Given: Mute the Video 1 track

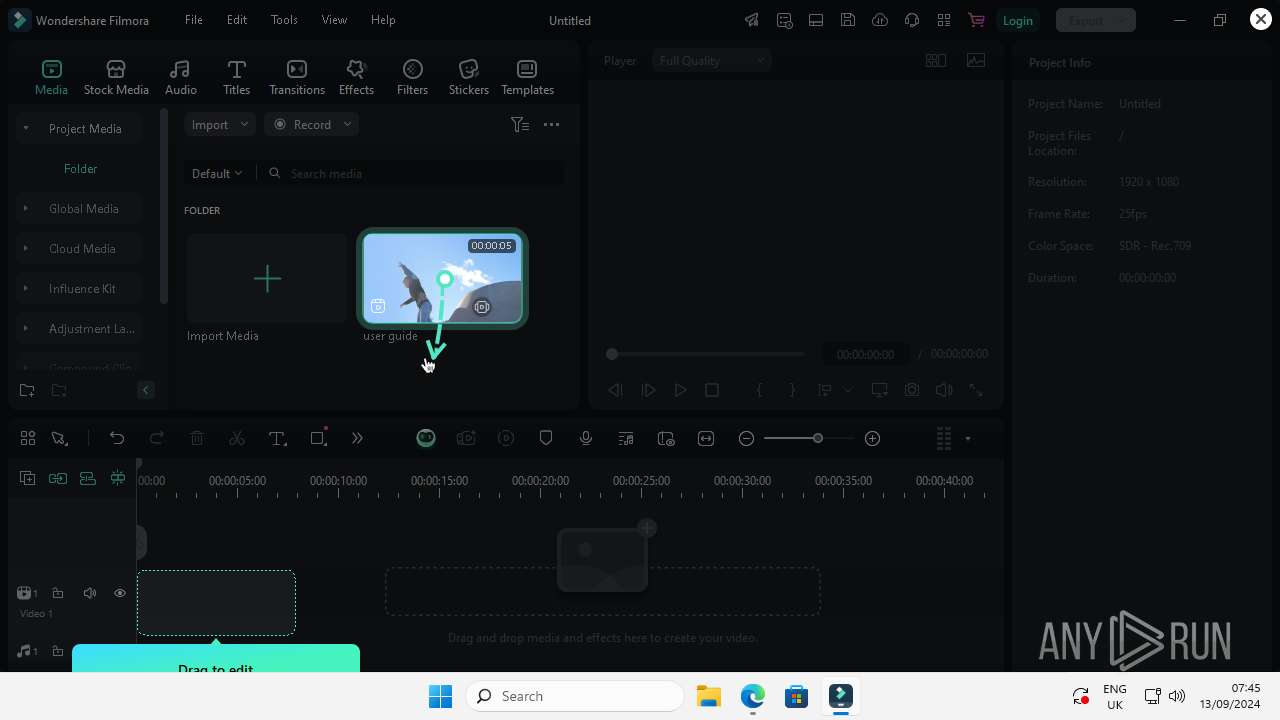Looking at the screenshot, I should click(x=89, y=593).
